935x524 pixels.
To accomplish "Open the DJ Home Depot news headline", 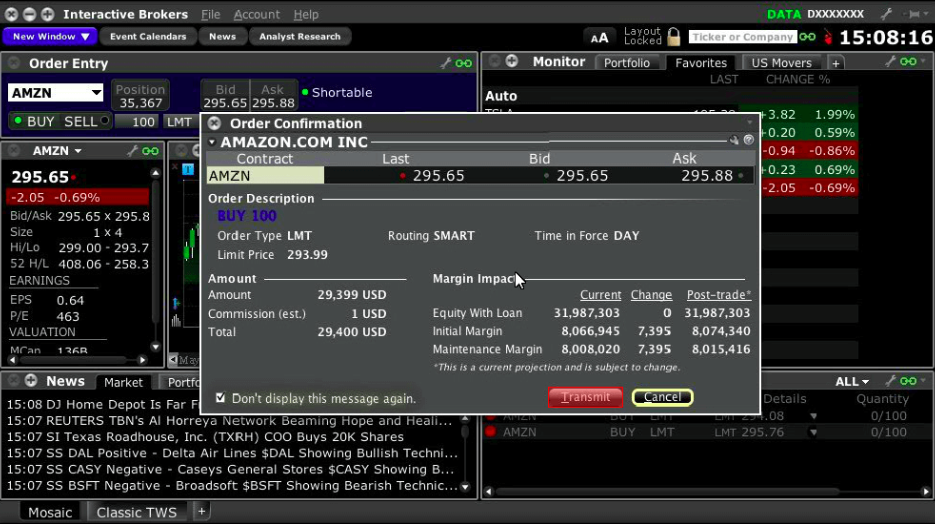I will pyautogui.click(x=102, y=404).
